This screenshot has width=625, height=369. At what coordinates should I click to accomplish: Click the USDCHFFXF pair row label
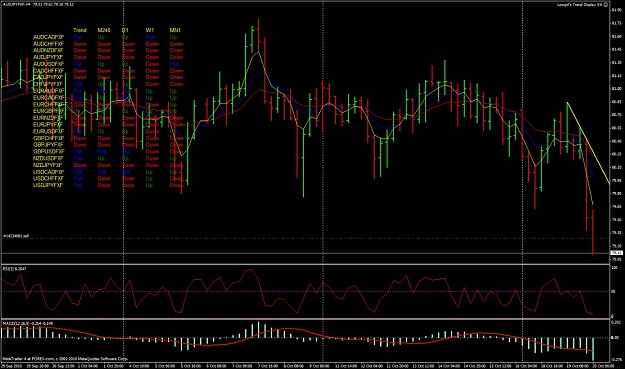[x=48, y=179]
